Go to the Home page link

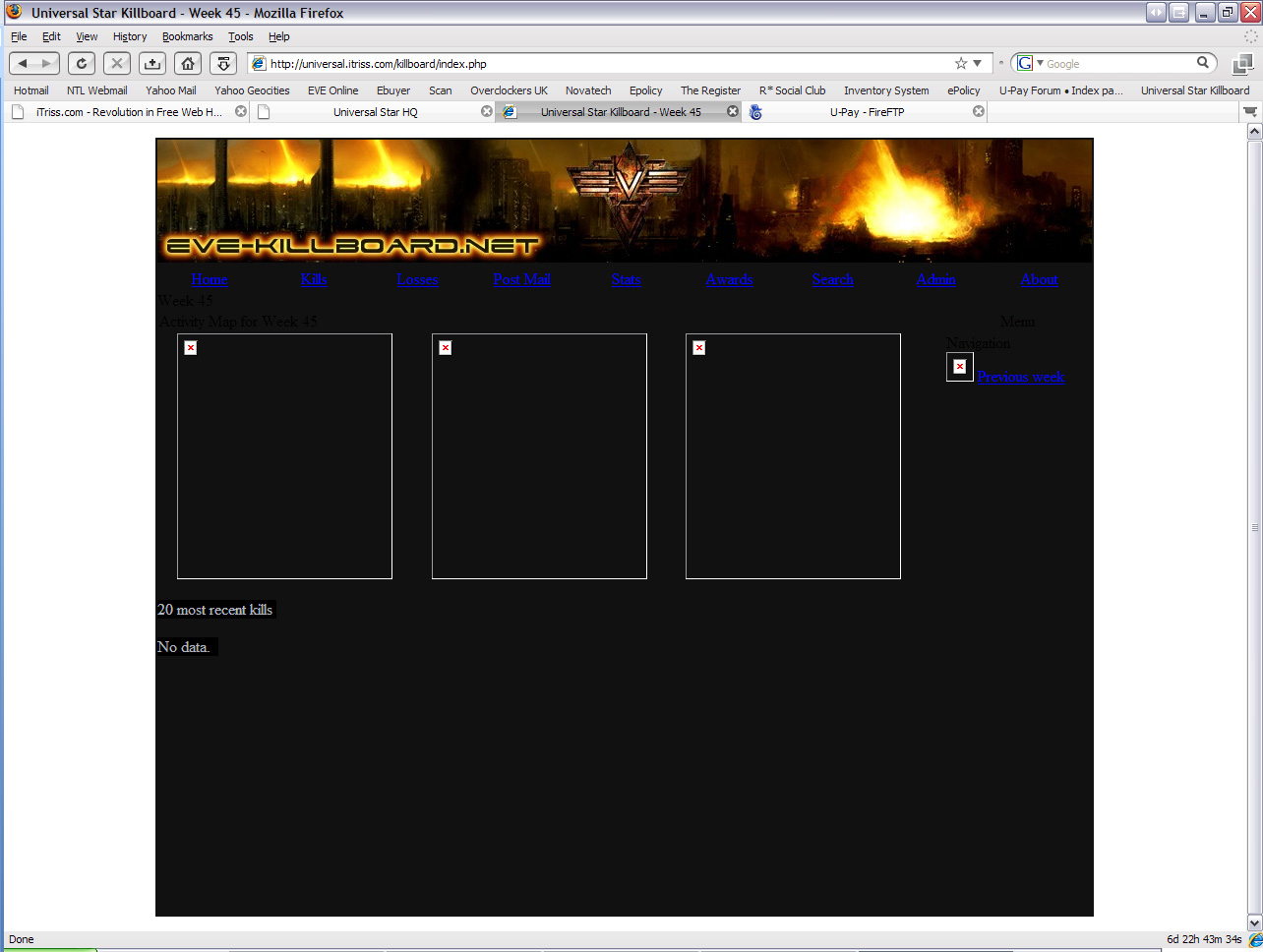(210, 279)
